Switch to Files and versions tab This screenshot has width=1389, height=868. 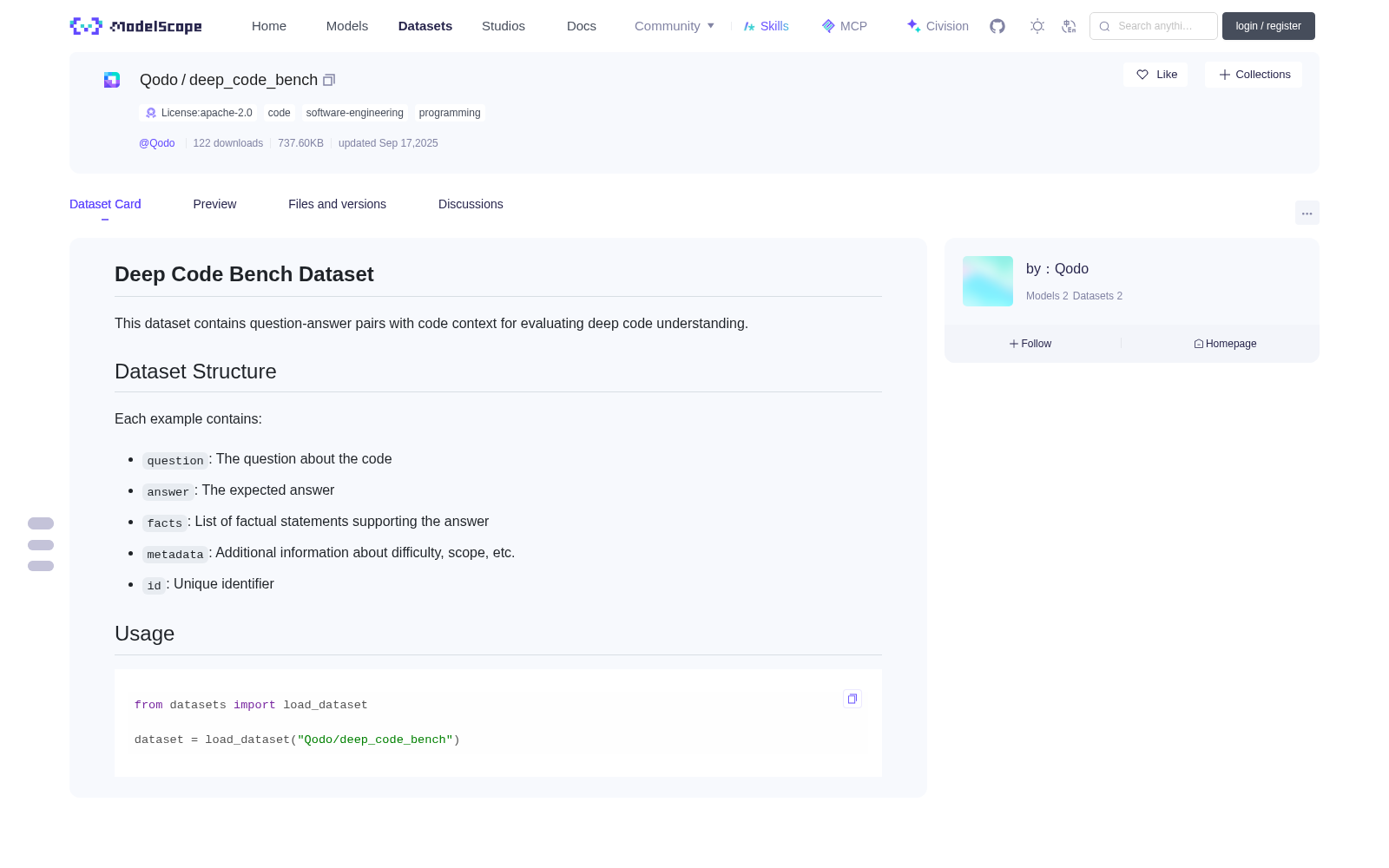click(337, 204)
